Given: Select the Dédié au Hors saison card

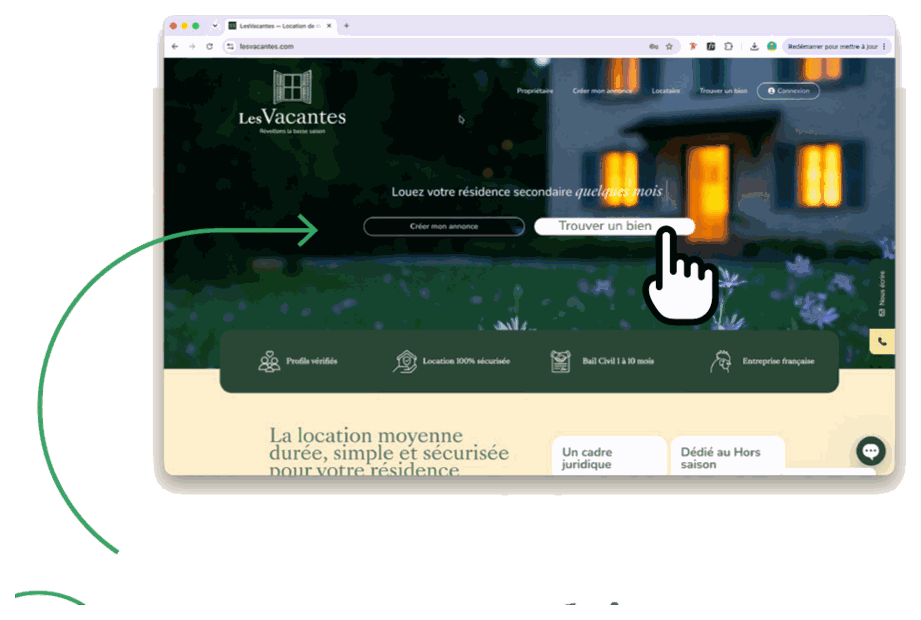Looking at the screenshot, I should (x=728, y=456).
